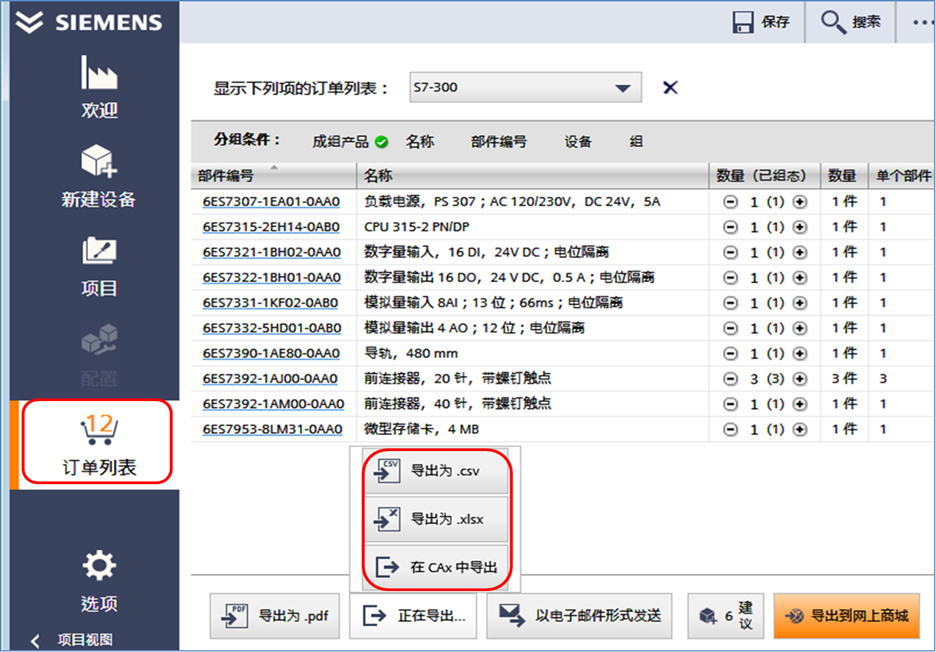
Task: Group the list by 名称
Action: tap(420, 142)
